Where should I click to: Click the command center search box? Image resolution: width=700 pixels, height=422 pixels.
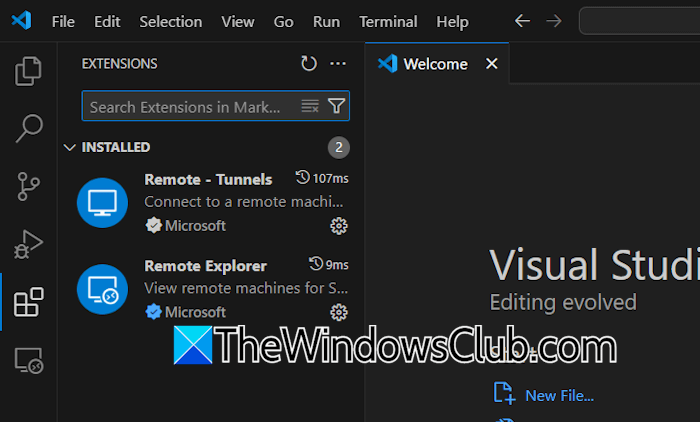(x=639, y=21)
